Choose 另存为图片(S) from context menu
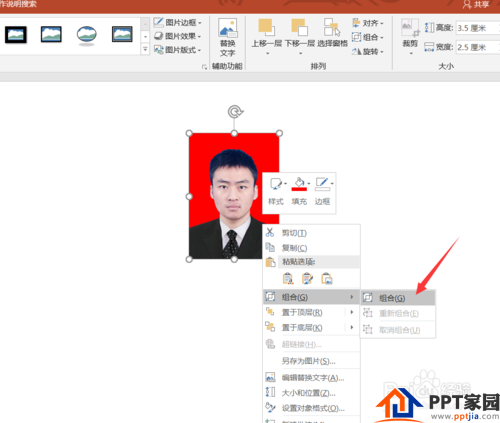This screenshot has width=500, height=423. coord(311,361)
